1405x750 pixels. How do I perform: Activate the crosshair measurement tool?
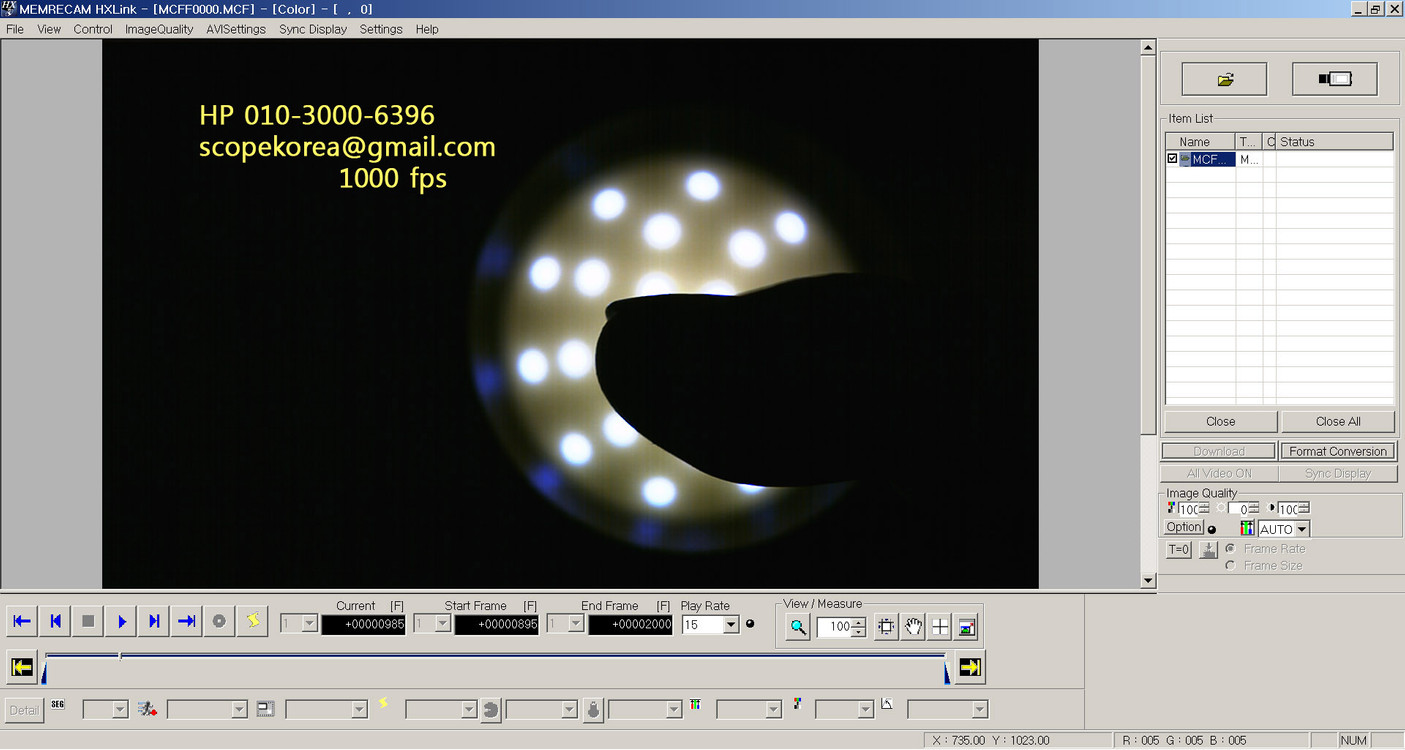940,627
